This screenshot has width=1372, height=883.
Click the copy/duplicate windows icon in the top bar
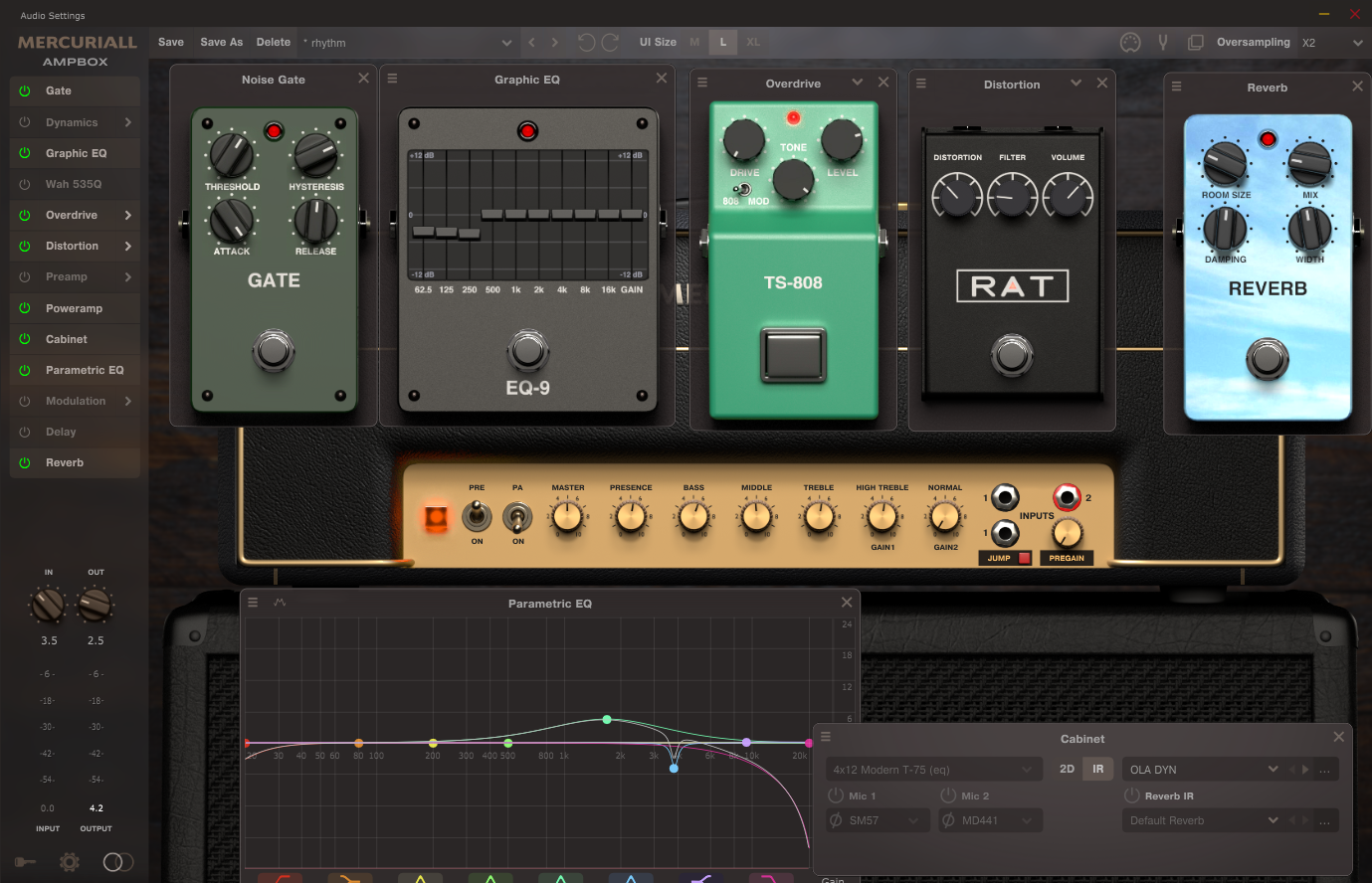(1196, 43)
